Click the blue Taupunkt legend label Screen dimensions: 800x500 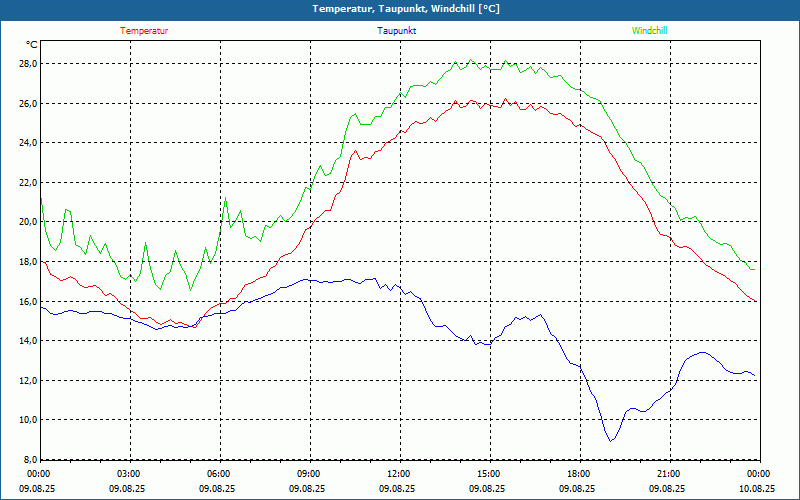pyautogui.click(x=397, y=31)
